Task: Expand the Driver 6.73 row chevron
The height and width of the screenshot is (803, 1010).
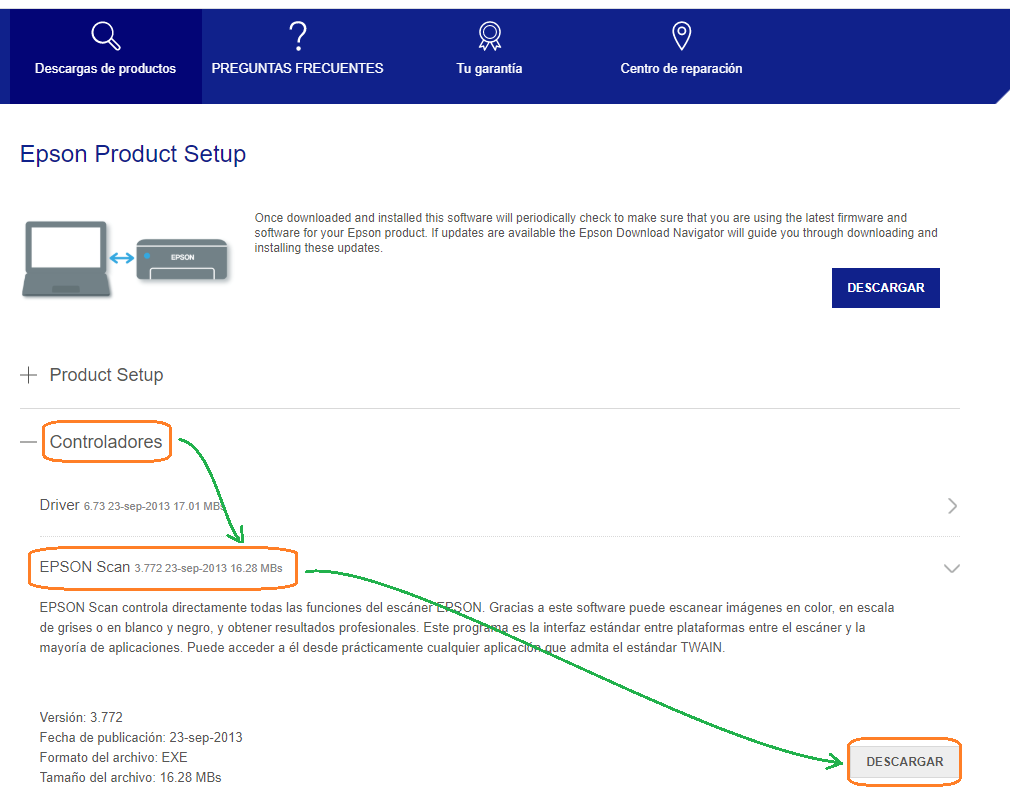Action: pos(952,506)
